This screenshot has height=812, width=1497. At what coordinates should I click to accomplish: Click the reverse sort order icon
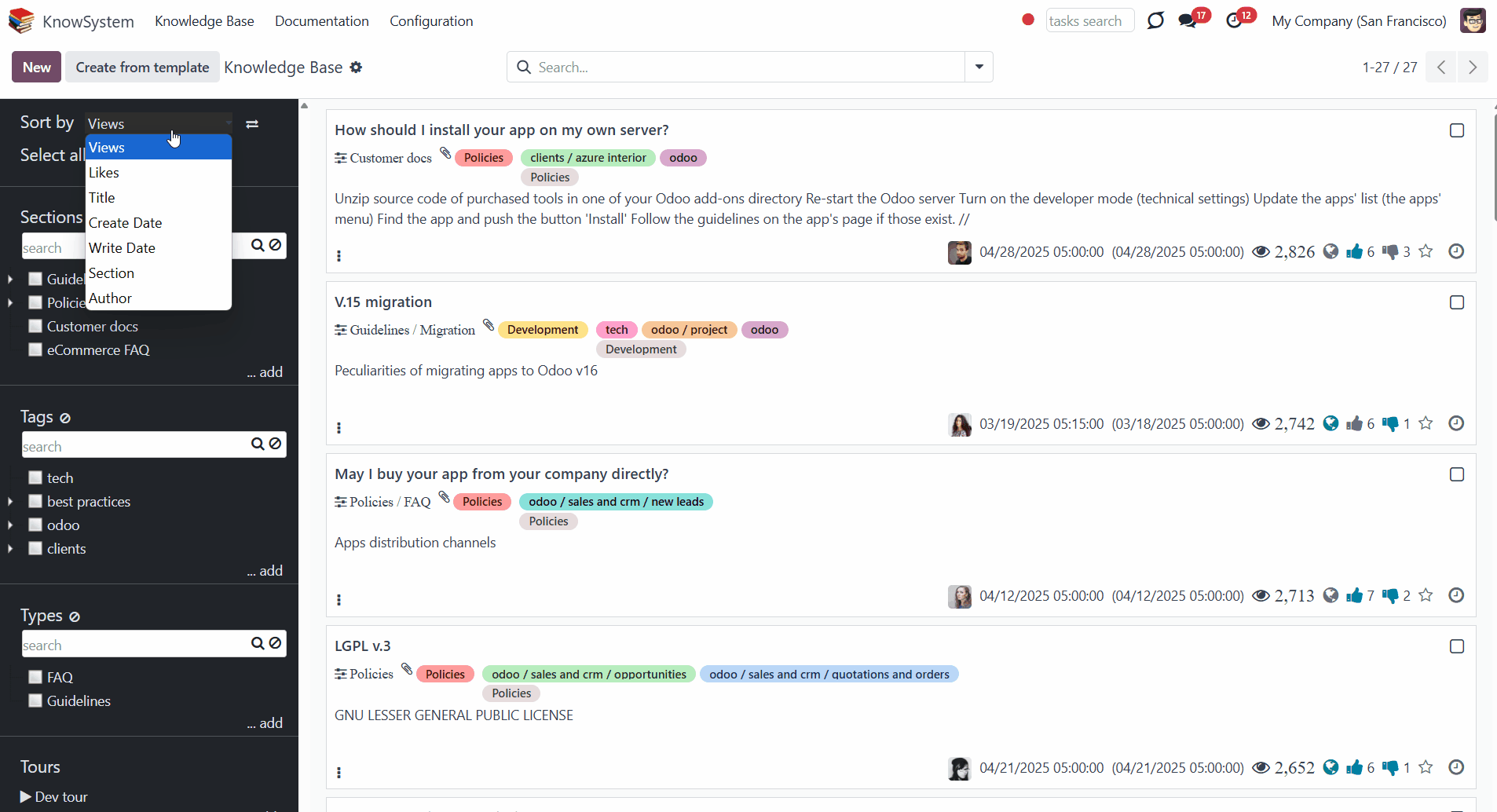pos(252,124)
